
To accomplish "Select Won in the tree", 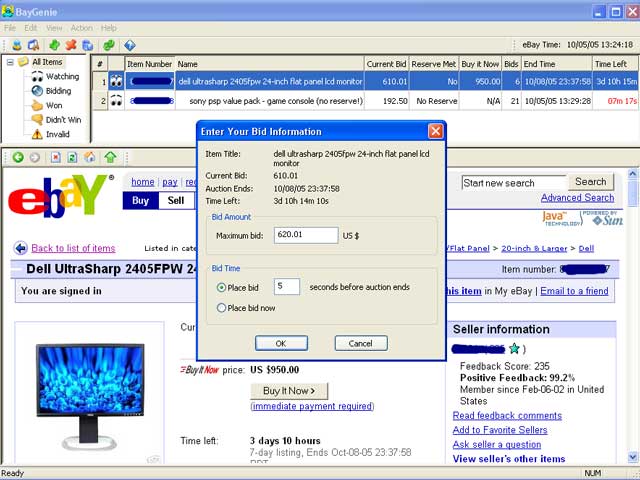I will (x=54, y=105).
